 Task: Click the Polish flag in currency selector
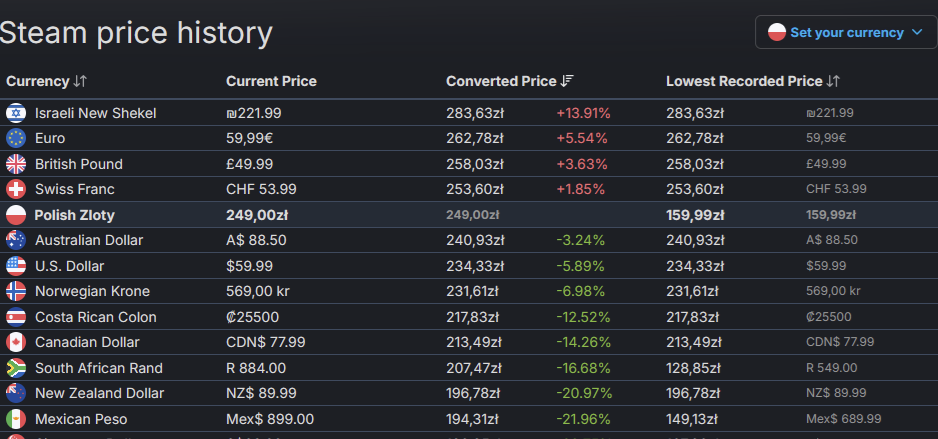click(776, 32)
